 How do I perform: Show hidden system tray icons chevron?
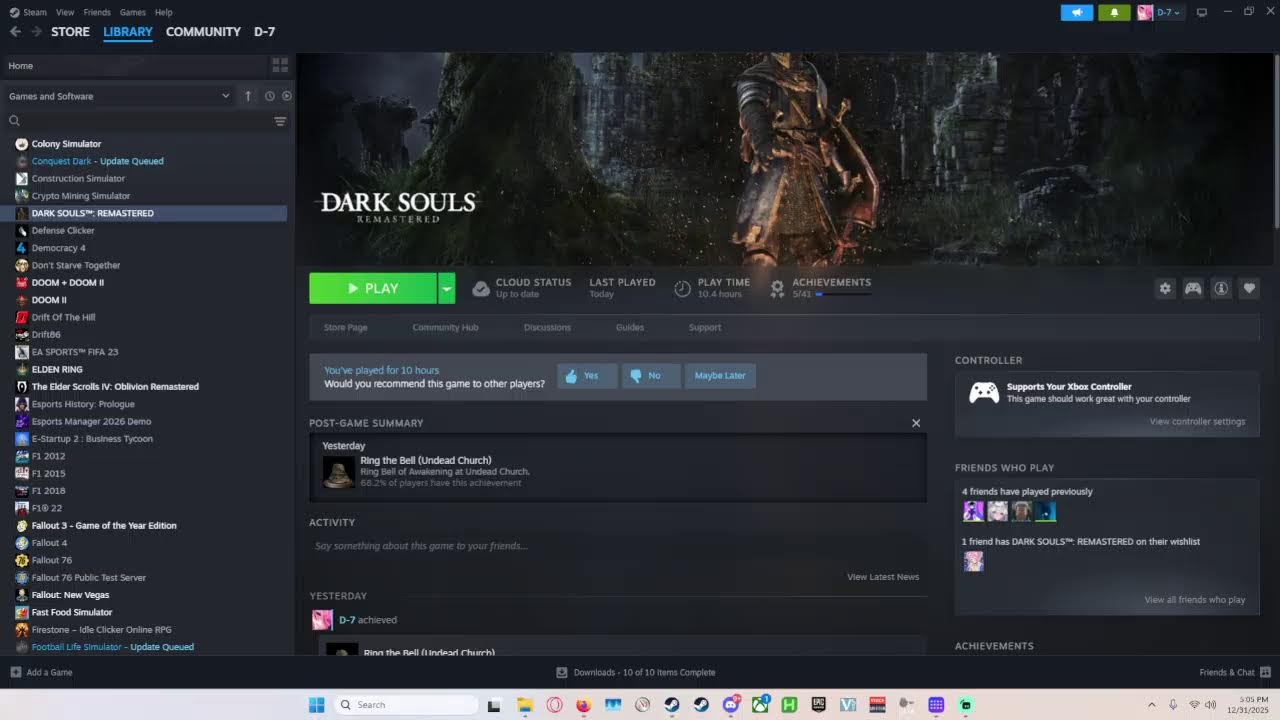(1151, 705)
